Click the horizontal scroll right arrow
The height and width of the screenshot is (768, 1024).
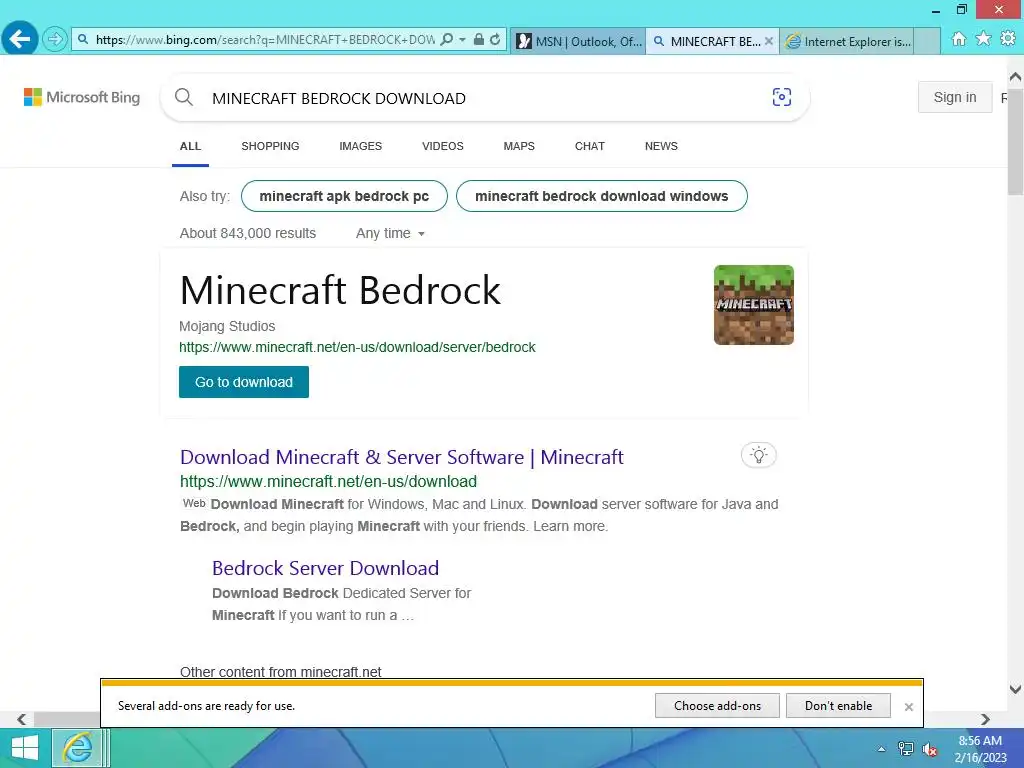point(985,719)
